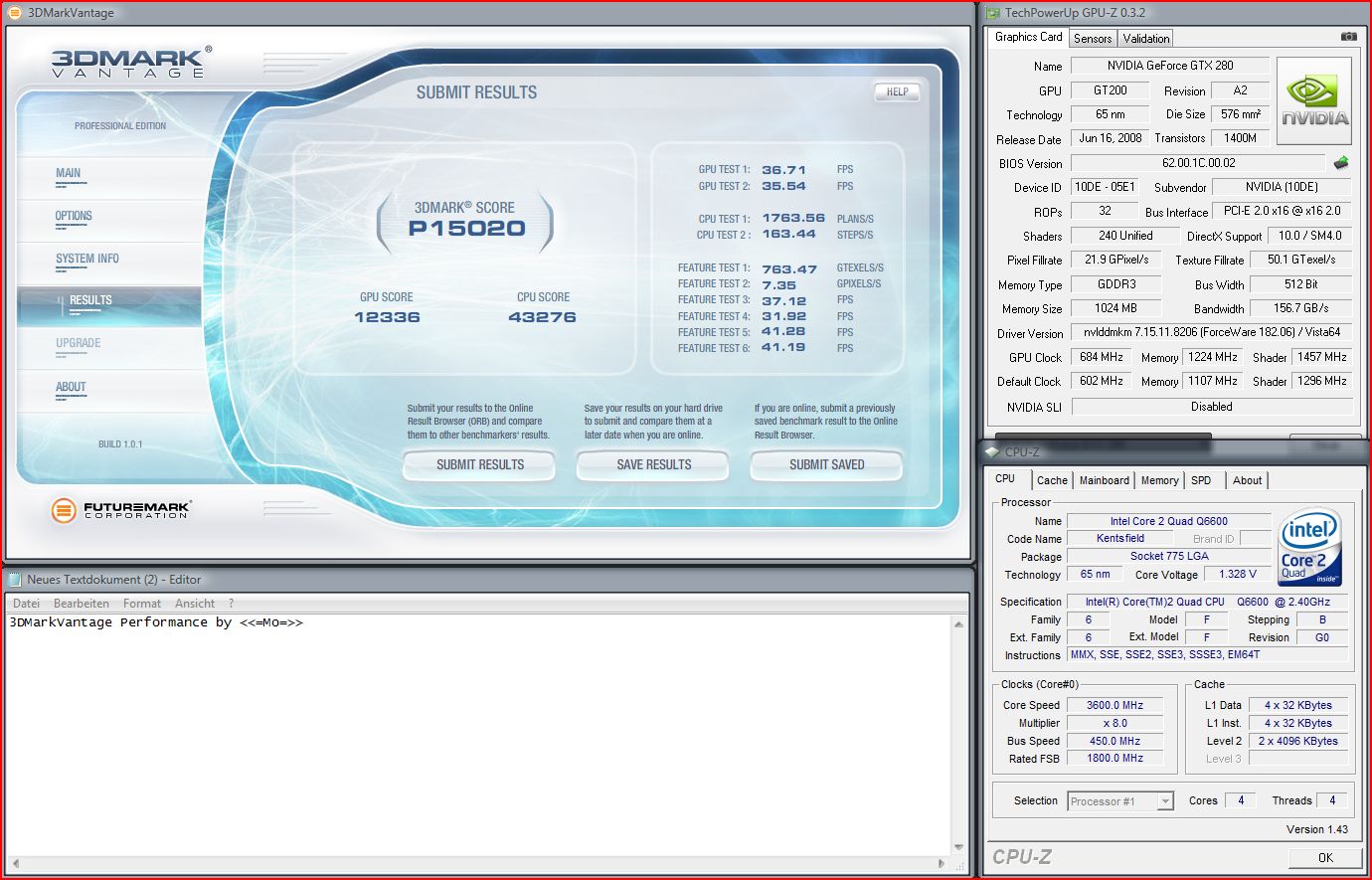Viewport: 1372px width, 880px height.
Task: Open the ? help menu in Editor
Action: coord(231,604)
